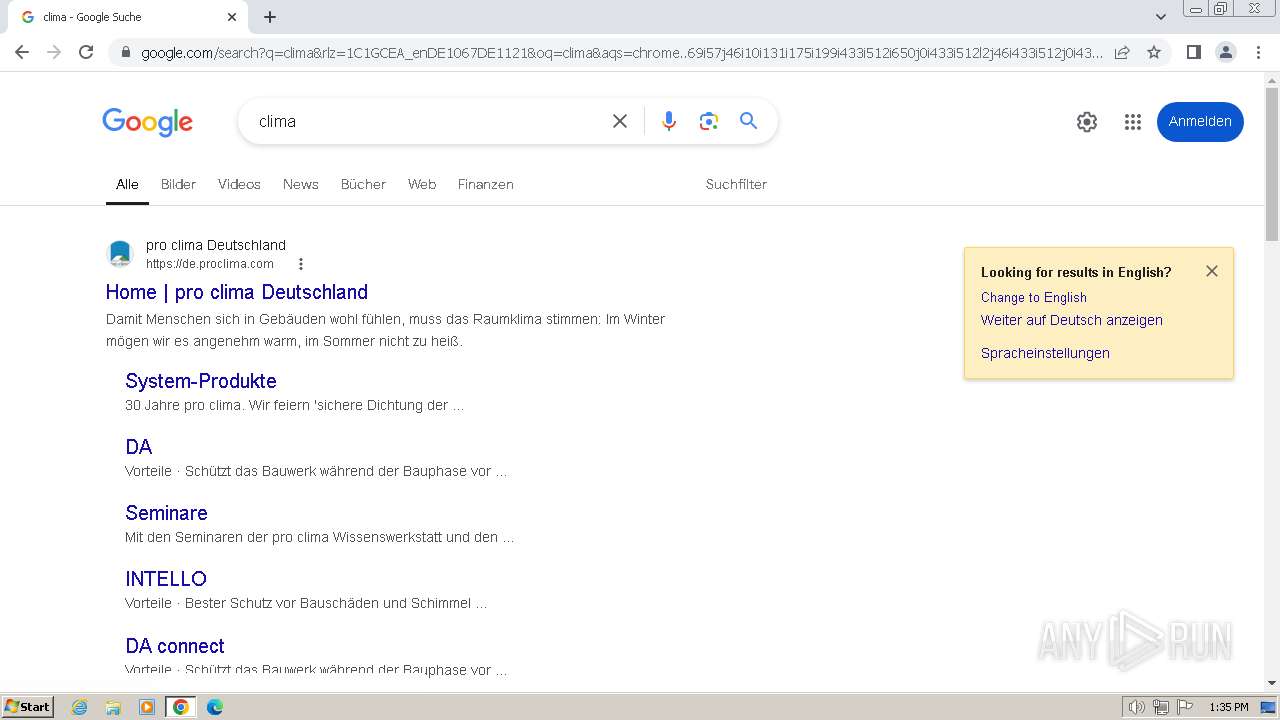Viewport: 1280px width, 720px height.
Task: Reload the current page
Action: tap(86, 52)
